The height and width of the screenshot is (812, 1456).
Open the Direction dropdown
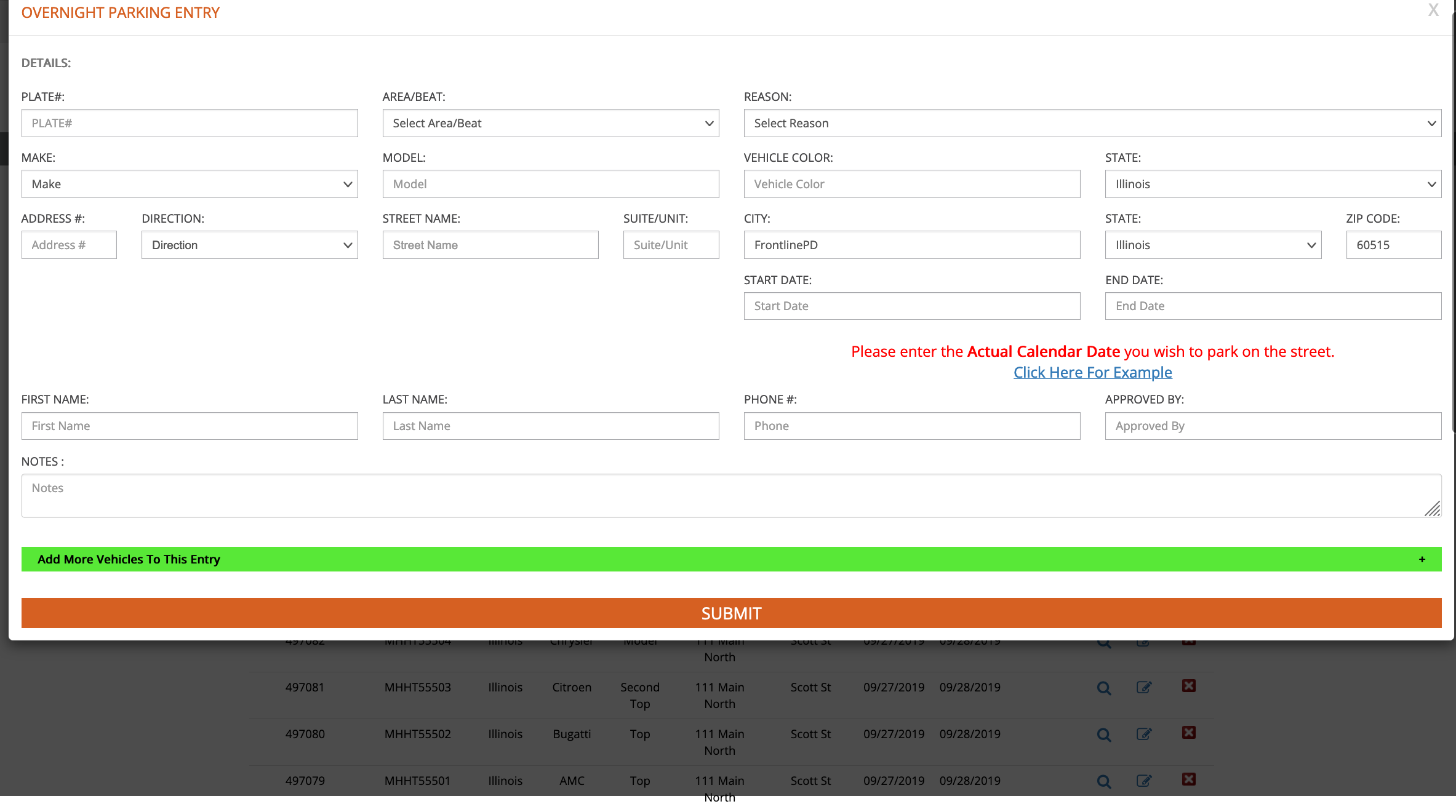click(249, 245)
